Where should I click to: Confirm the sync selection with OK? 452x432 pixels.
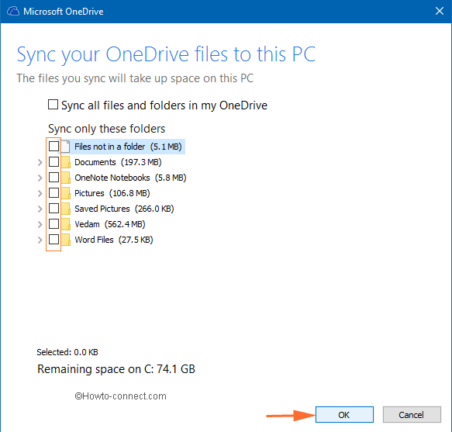[x=344, y=415]
